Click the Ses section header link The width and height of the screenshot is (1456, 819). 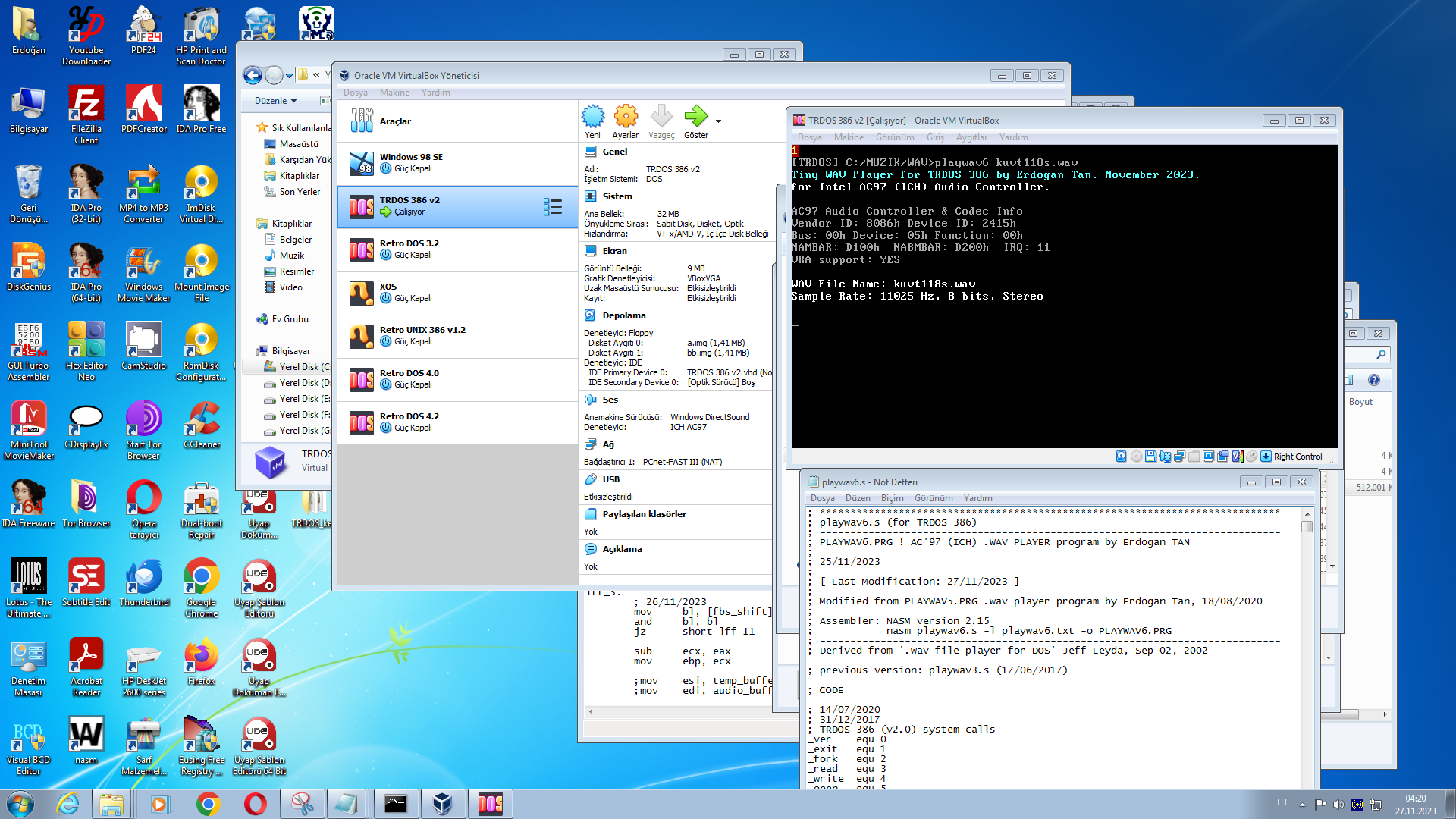point(610,400)
